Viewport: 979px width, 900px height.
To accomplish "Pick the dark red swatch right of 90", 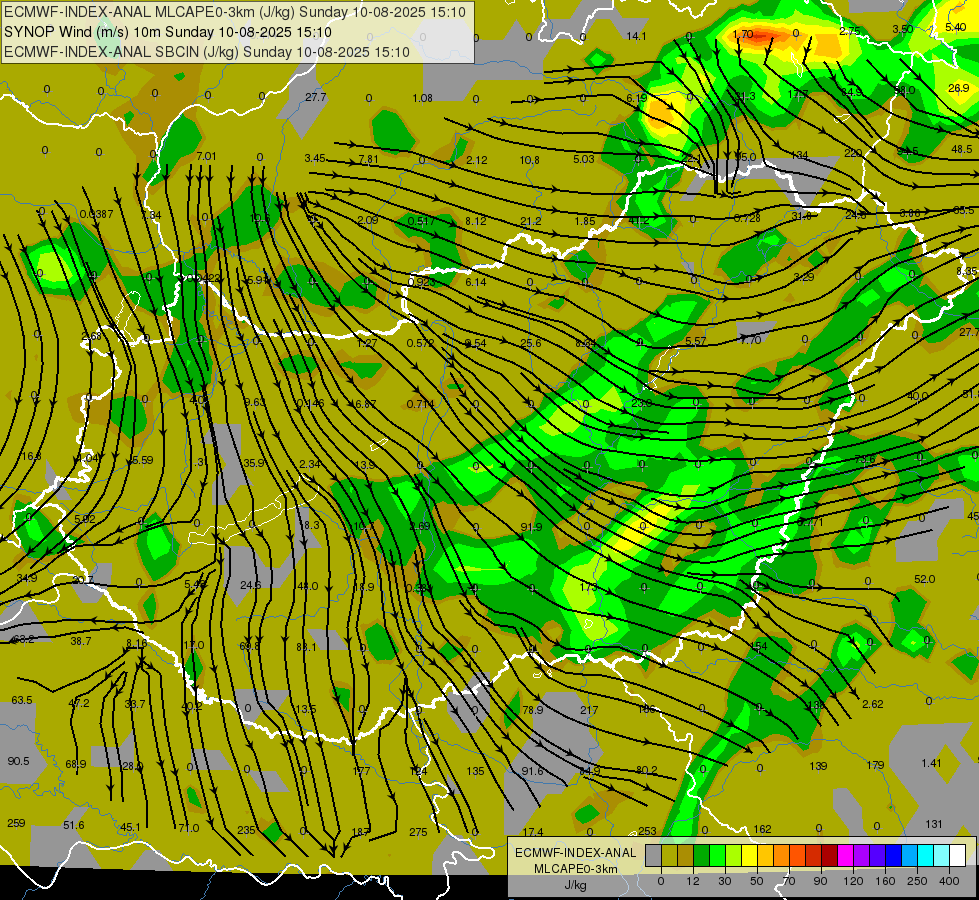I will point(830,855).
